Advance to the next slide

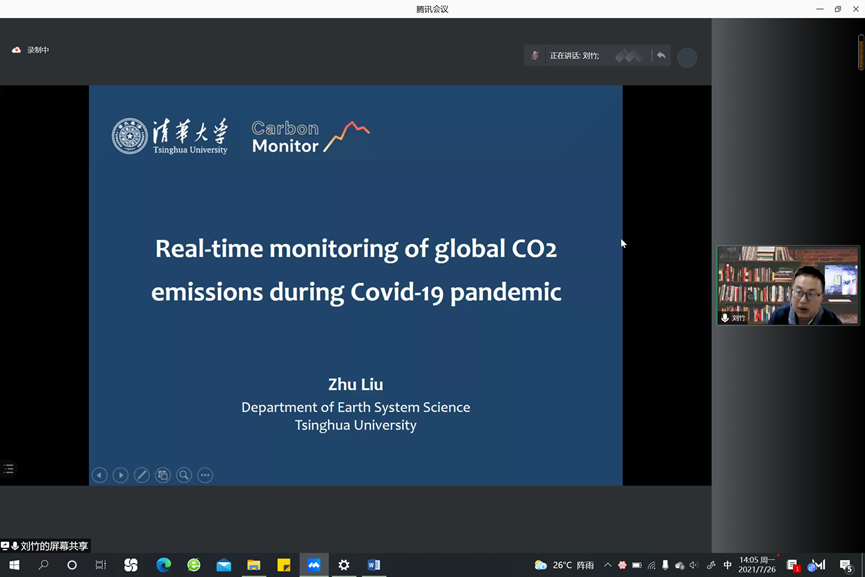pyautogui.click(x=120, y=475)
